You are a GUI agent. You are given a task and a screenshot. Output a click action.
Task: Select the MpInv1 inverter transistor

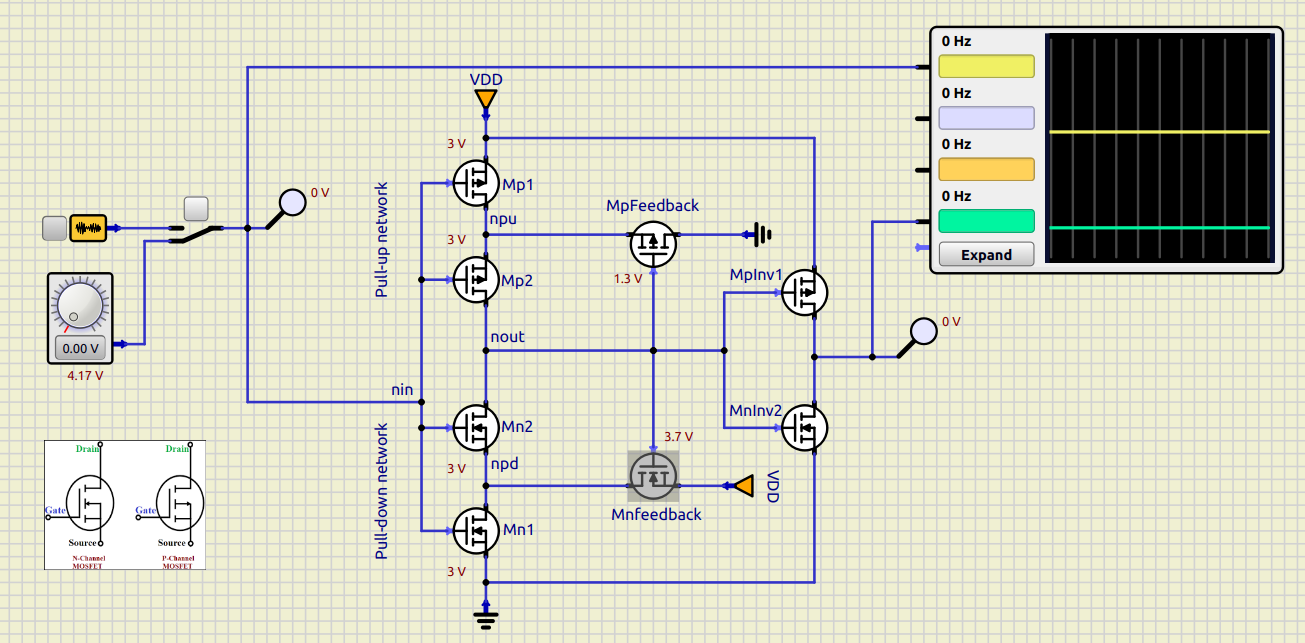point(804,292)
